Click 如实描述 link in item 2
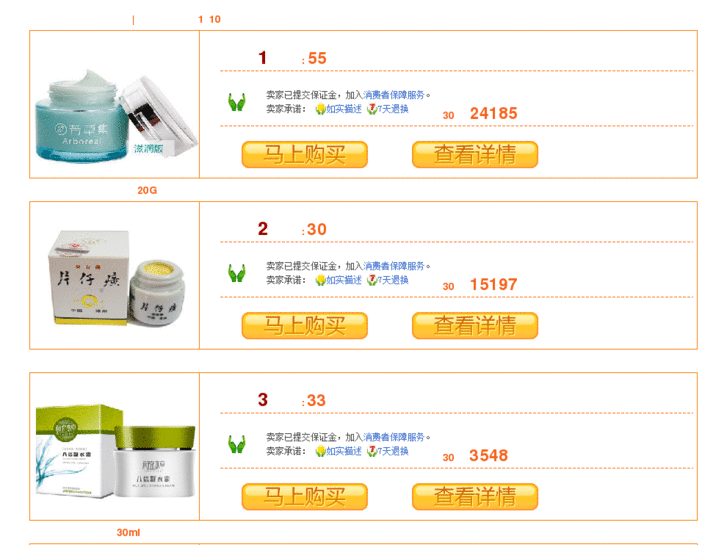Image resolution: width=727 pixels, height=545 pixels. (x=344, y=280)
